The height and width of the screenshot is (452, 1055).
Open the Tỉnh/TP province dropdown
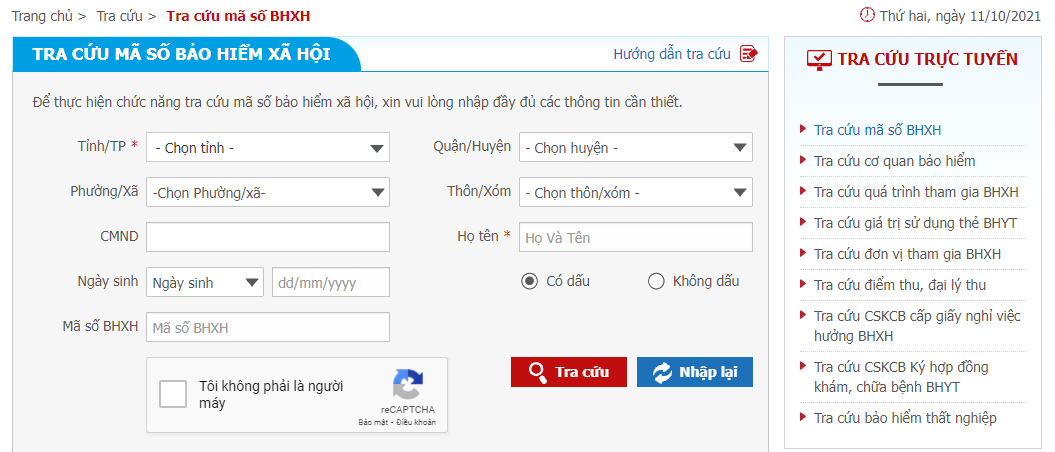(268, 147)
